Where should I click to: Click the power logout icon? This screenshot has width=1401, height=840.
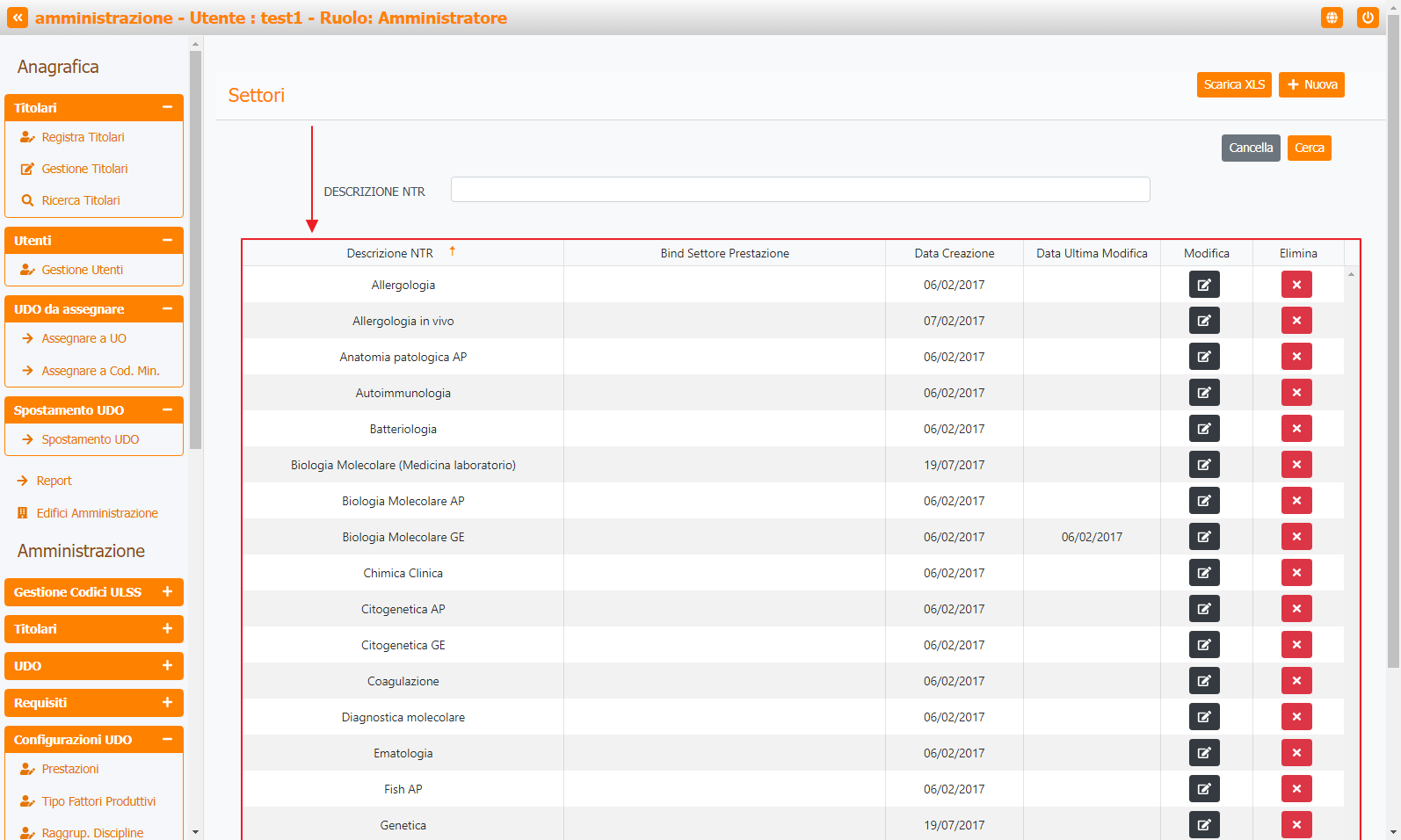[x=1367, y=18]
